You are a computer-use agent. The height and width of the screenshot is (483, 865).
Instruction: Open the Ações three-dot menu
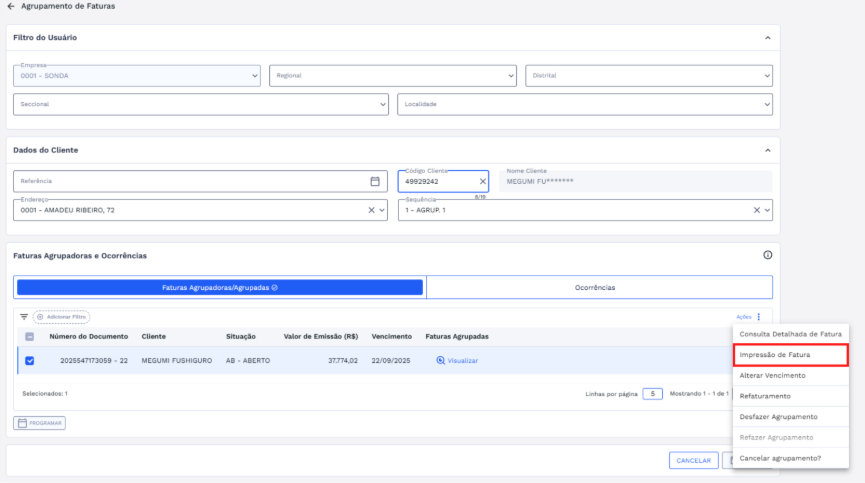coord(758,317)
